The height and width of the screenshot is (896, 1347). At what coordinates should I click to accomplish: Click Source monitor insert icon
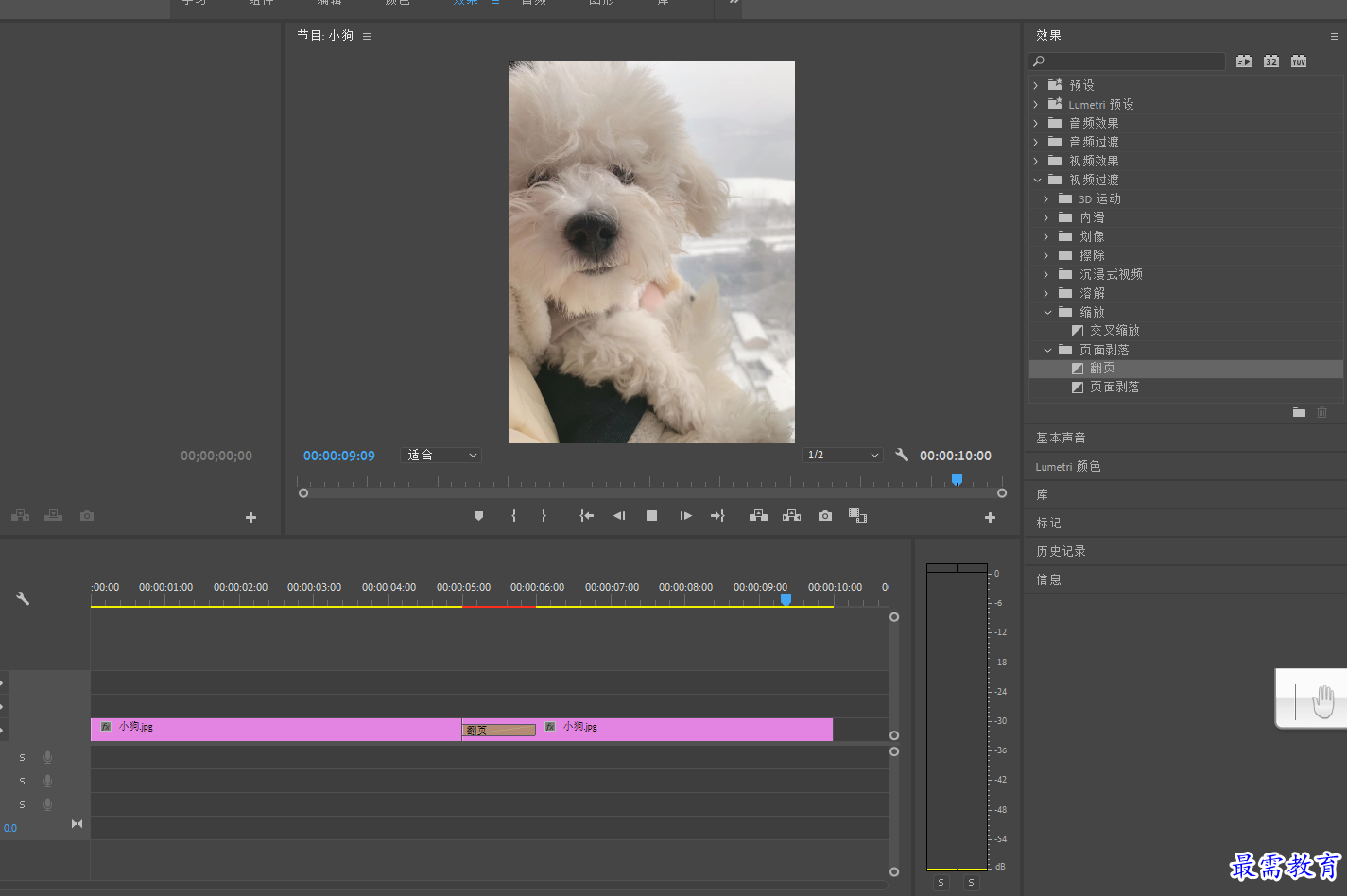pyautogui.click(x=20, y=516)
